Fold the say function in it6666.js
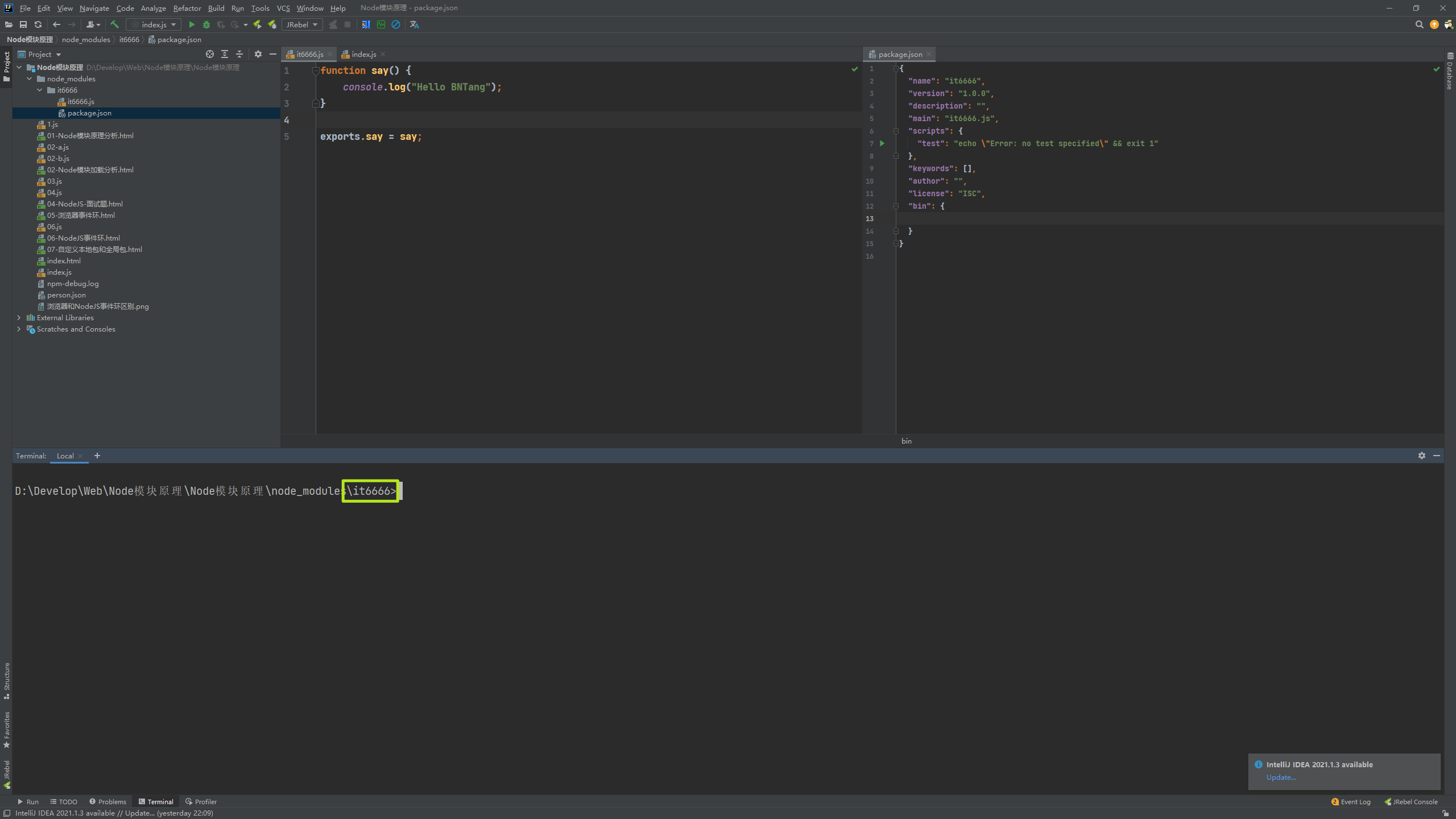 (x=316, y=71)
